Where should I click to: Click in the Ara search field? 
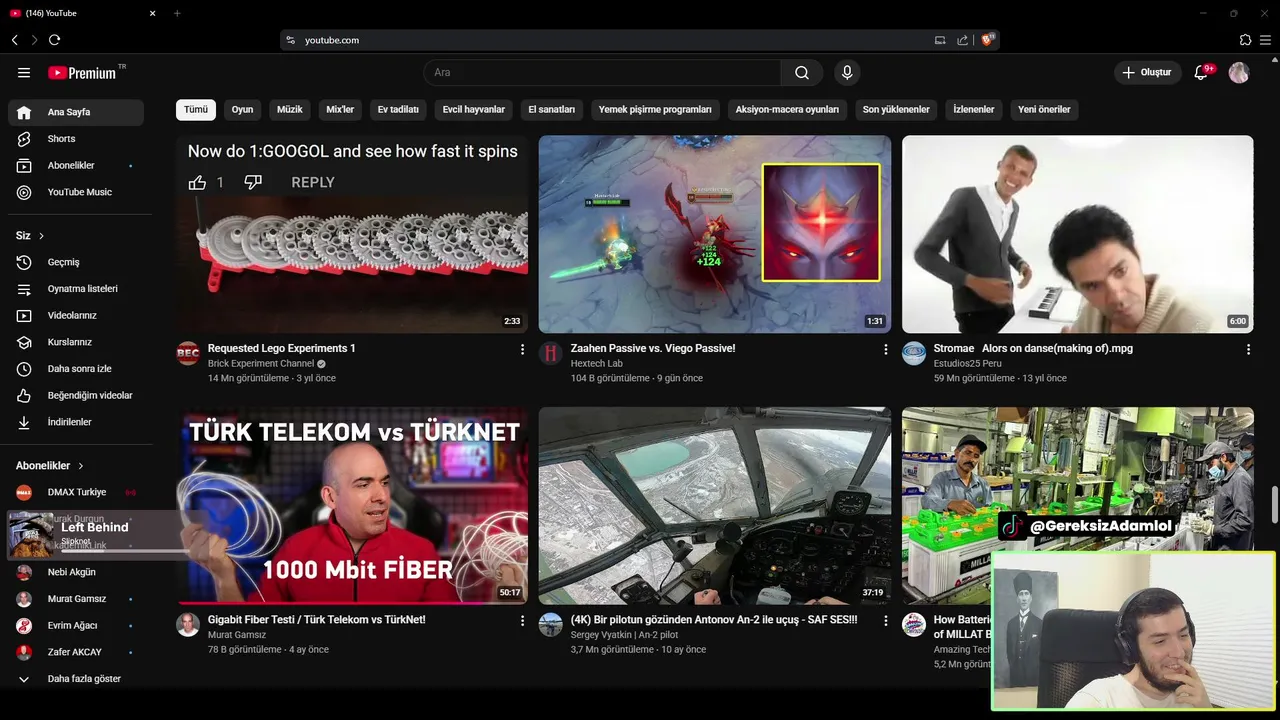click(x=602, y=72)
